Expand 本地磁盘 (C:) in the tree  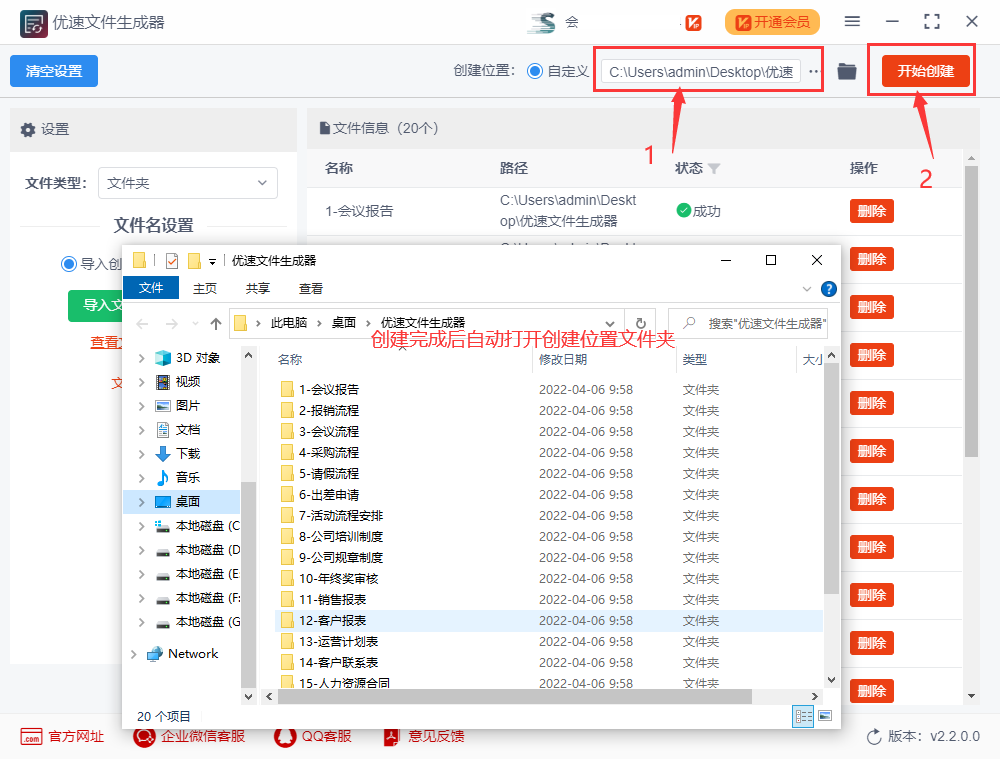(143, 525)
